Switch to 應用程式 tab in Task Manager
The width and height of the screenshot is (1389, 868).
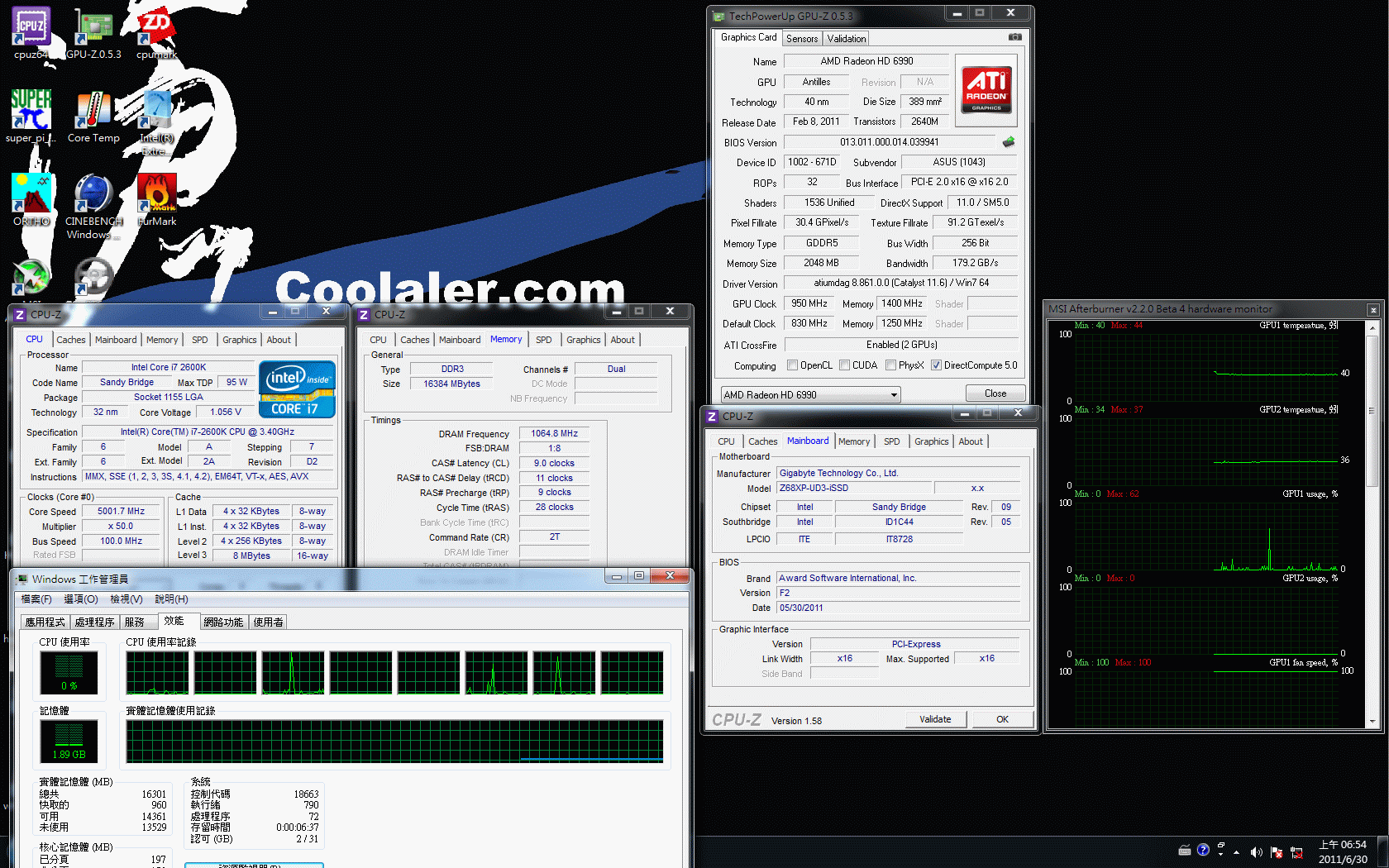[x=45, y=622]
